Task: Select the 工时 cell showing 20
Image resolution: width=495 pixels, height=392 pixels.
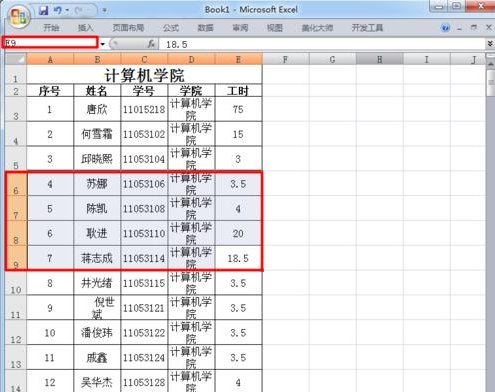Action: (238, 233)
